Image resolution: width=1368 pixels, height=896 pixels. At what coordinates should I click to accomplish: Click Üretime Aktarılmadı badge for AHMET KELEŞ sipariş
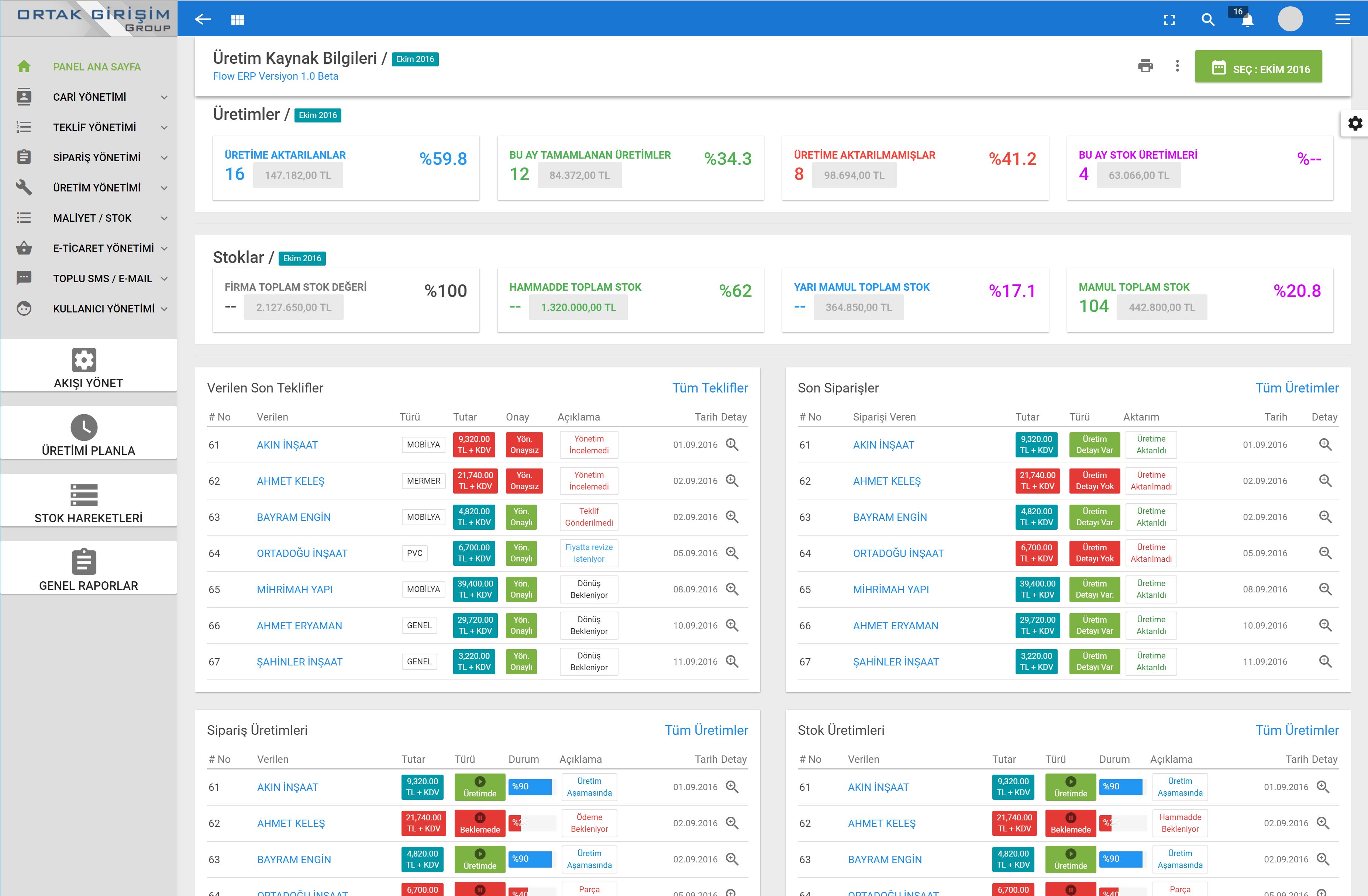pos(1151,481)
